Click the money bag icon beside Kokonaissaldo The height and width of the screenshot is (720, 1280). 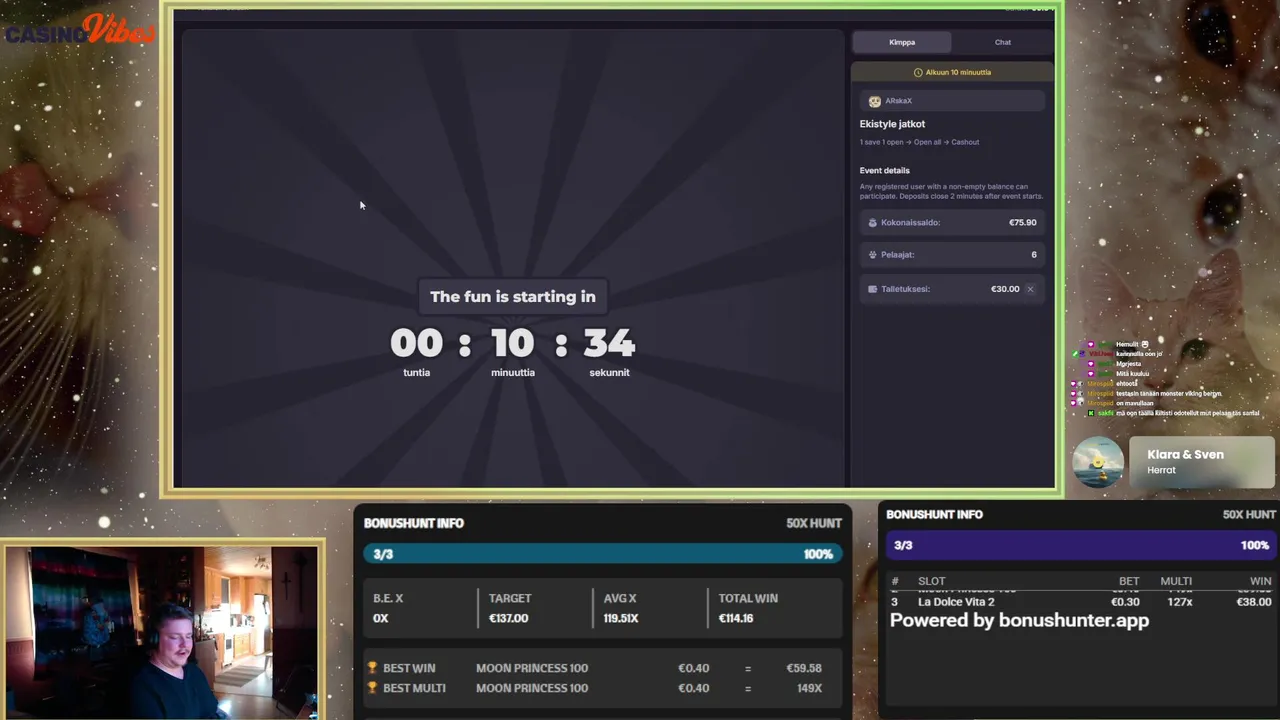(x=872, y=223)
